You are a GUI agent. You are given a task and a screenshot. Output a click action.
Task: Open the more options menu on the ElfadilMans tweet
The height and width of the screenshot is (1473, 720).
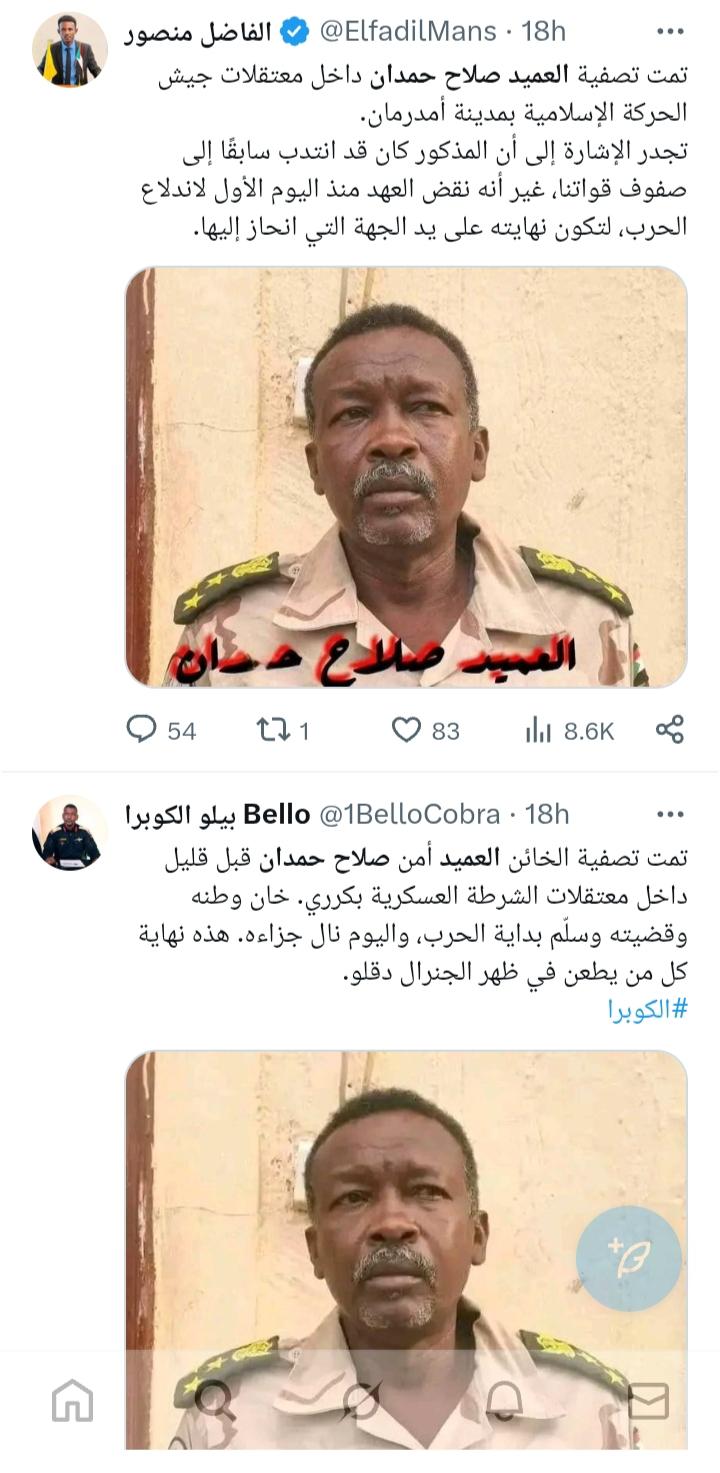click(x=669, y=32)
